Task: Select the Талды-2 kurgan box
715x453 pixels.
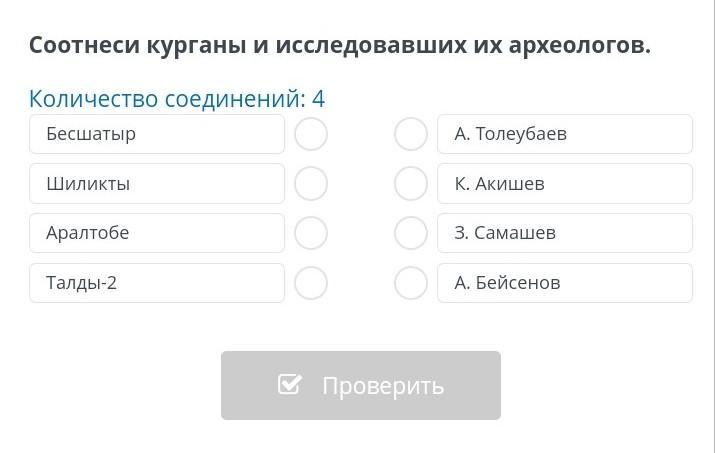Action: (x=157, y=283)
